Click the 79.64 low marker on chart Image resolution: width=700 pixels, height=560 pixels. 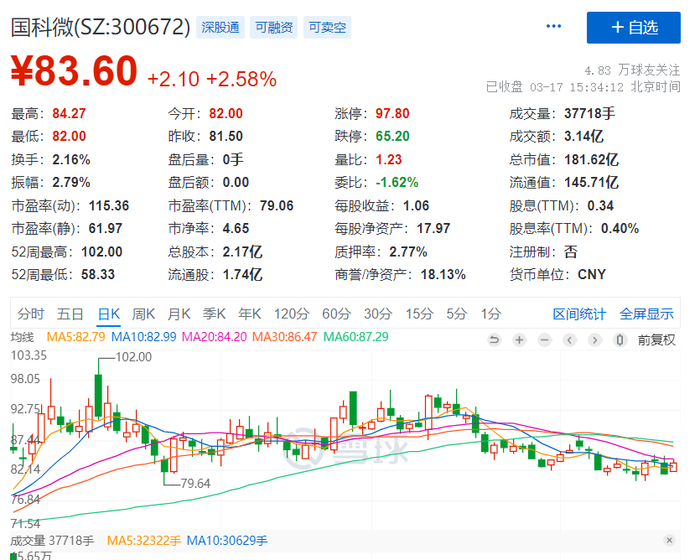coord(195,483)
